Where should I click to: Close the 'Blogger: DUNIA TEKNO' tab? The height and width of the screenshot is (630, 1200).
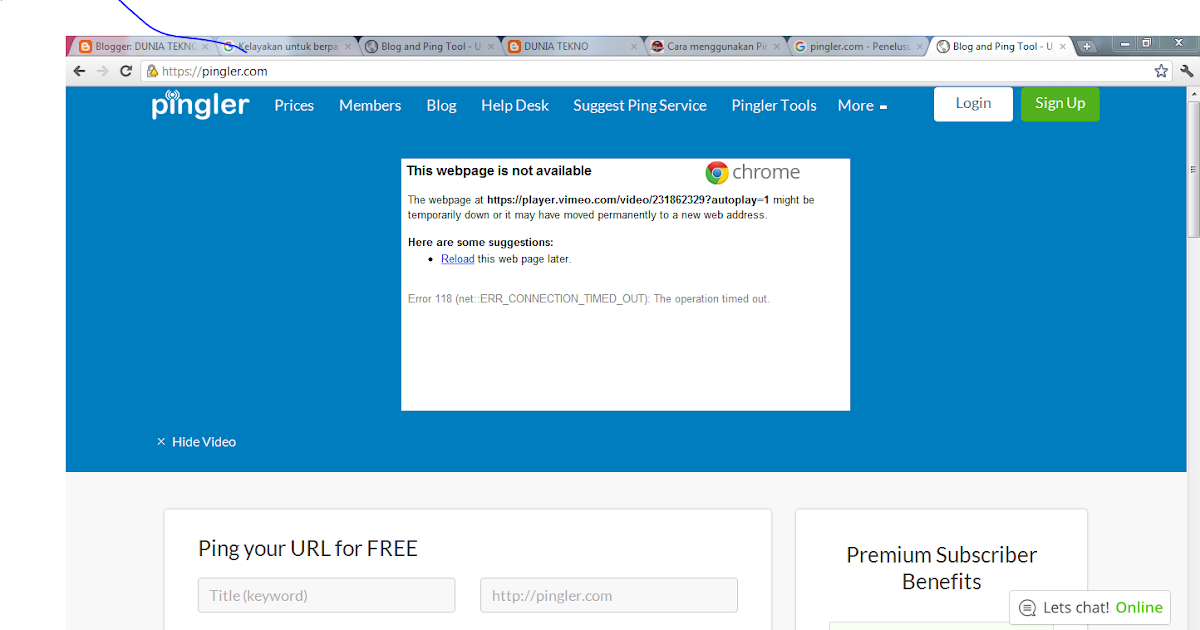[205, 46]
